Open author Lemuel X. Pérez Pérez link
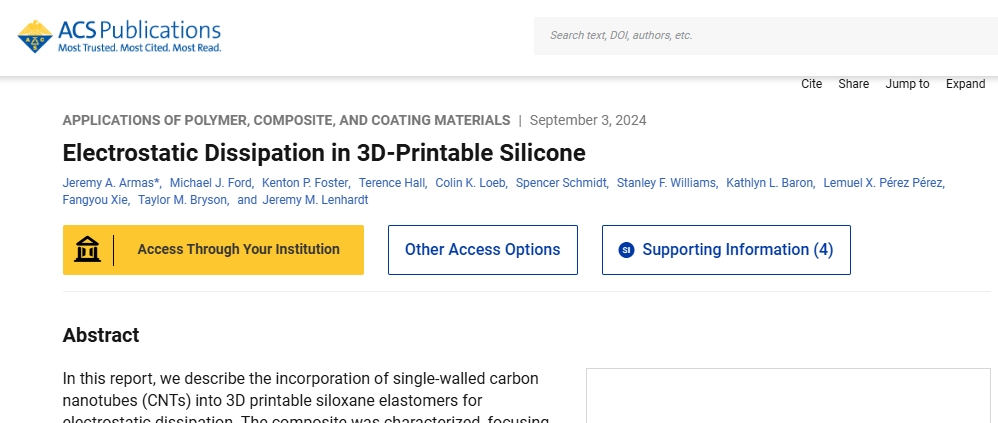 [x=883, y=183]
